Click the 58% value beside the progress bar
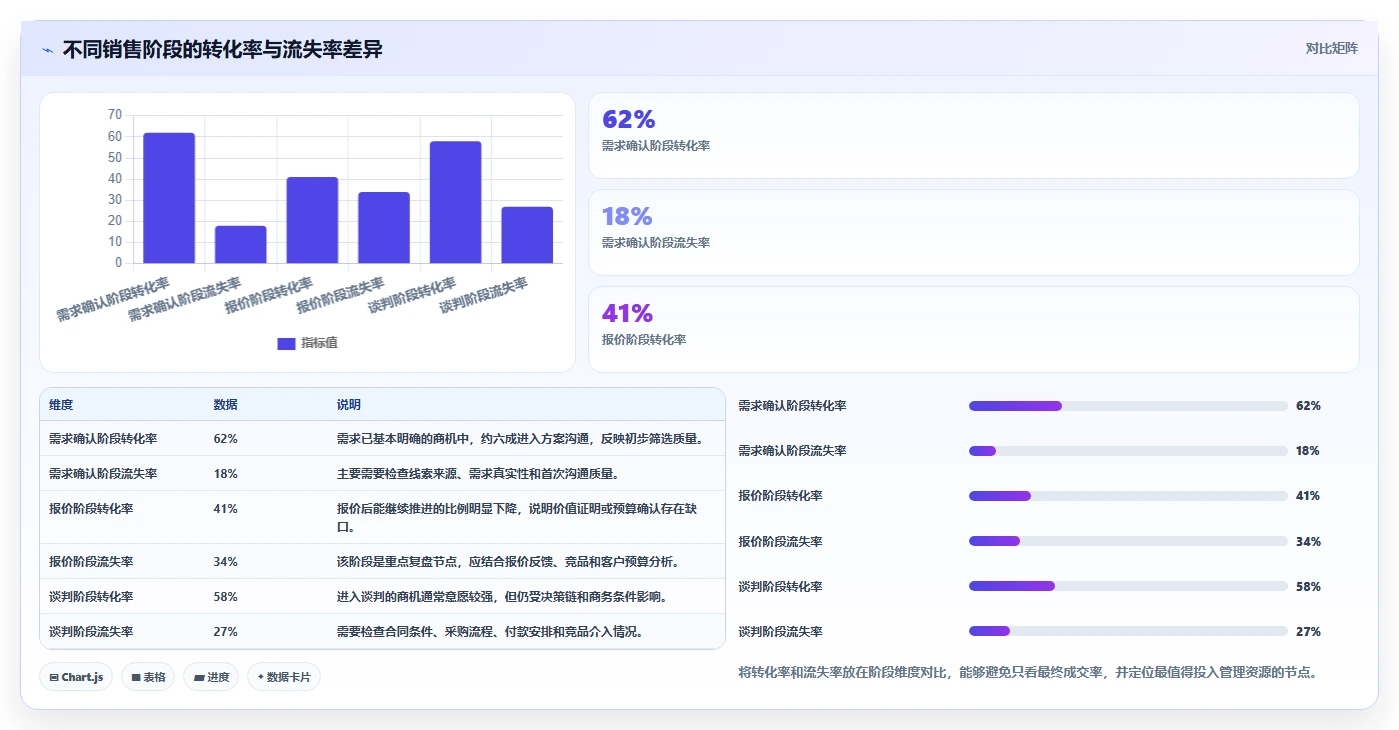 point(1308,587)
